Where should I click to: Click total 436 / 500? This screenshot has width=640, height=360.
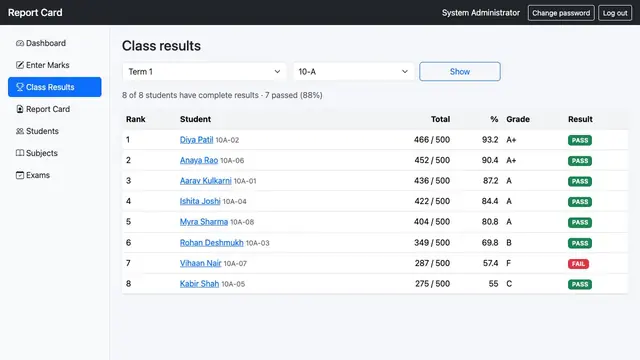tap(432, 180)
